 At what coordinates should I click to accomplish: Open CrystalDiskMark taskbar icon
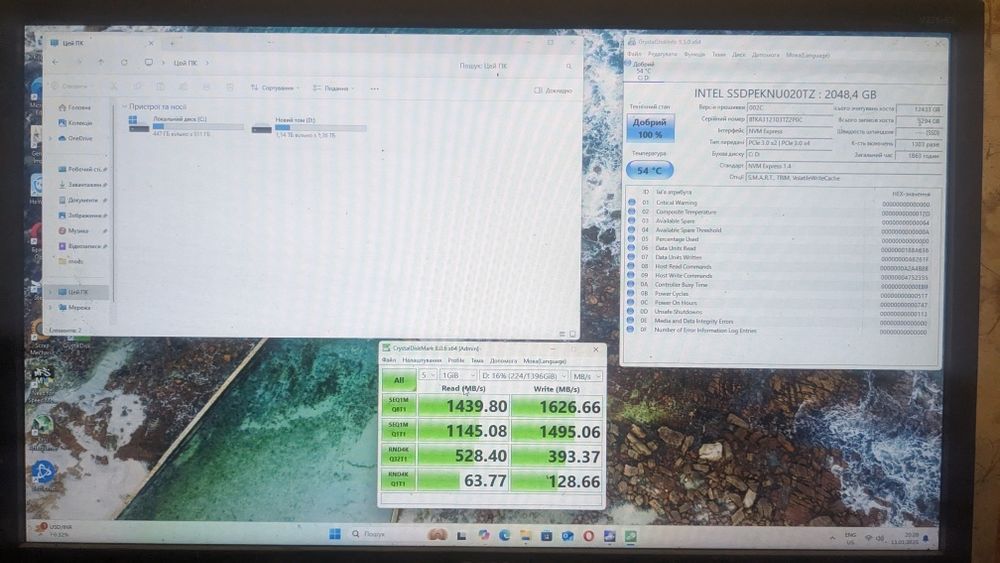[x=631, y=536]
